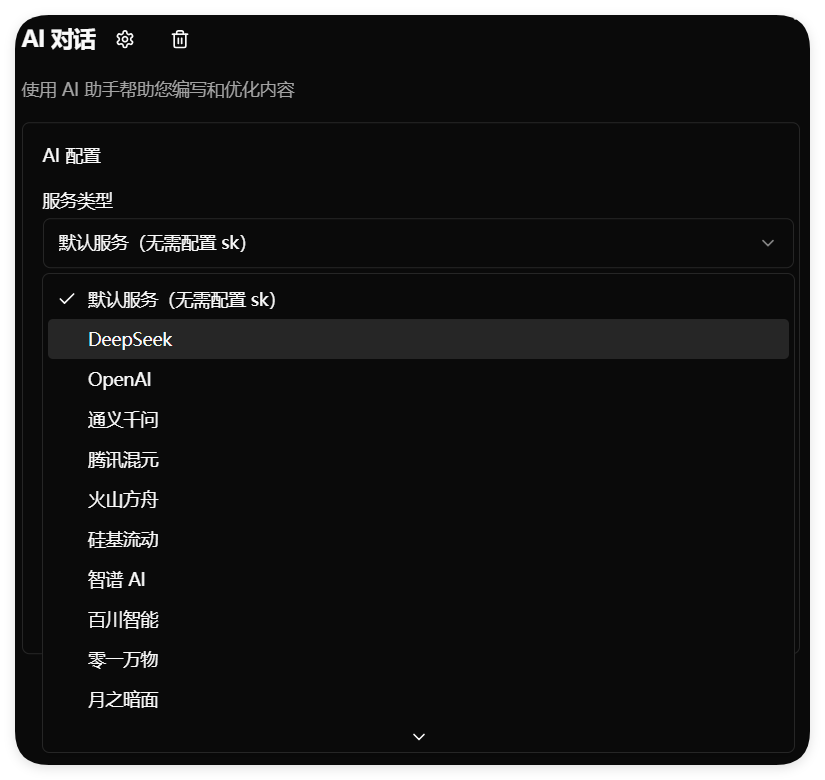This screenshot has height=780, width=825.
Task: Click the AI 配置 section heading
Action: [72, 156]
